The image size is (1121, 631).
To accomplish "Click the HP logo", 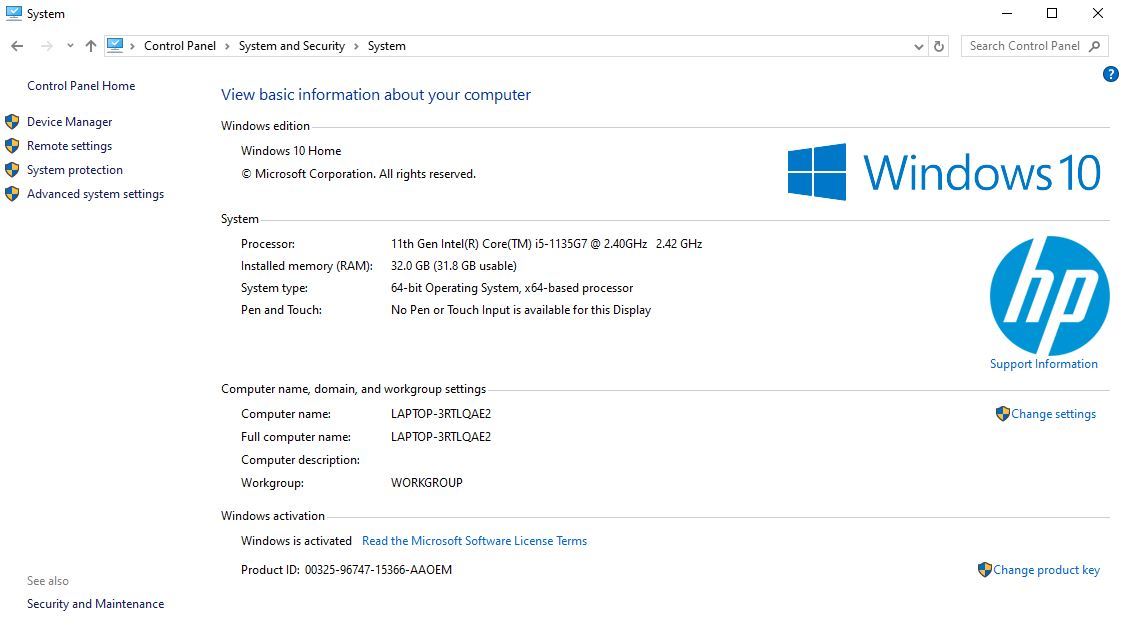I will (1050, 296).
